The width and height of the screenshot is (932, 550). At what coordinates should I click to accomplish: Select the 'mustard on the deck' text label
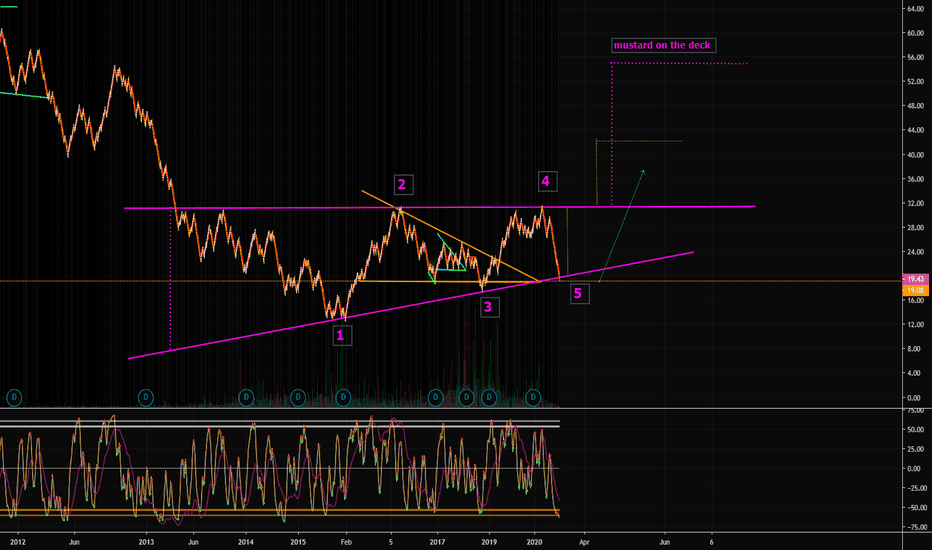663,45
